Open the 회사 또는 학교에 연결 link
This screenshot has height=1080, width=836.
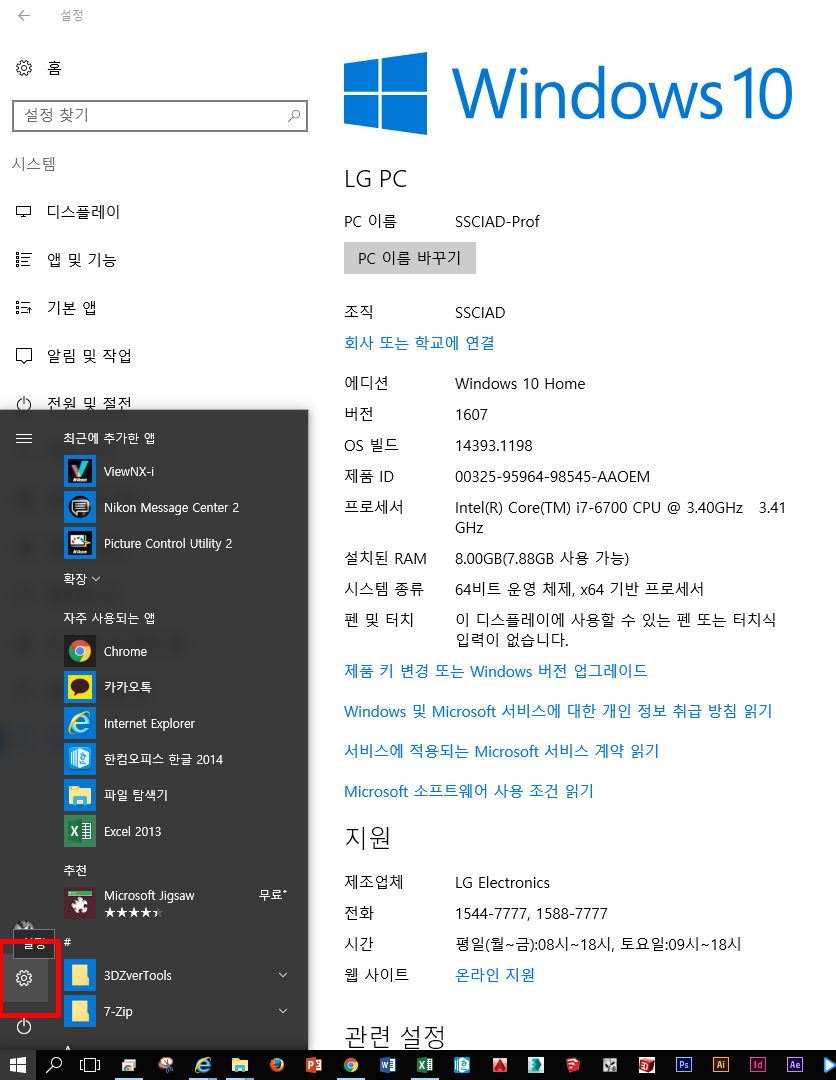click(x=419, y=343)
